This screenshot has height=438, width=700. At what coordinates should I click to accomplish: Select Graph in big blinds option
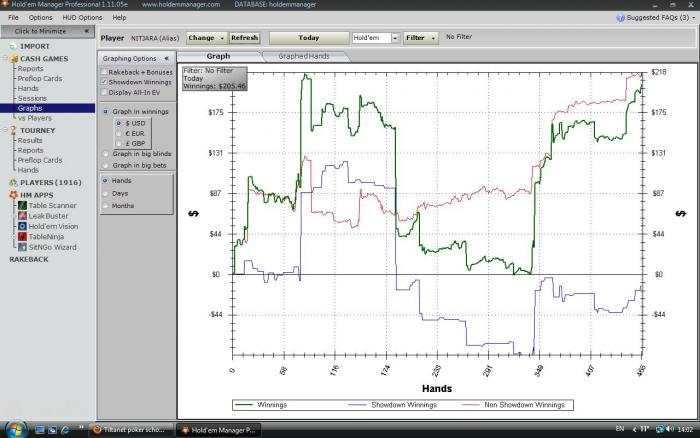[x=106, y=154]
